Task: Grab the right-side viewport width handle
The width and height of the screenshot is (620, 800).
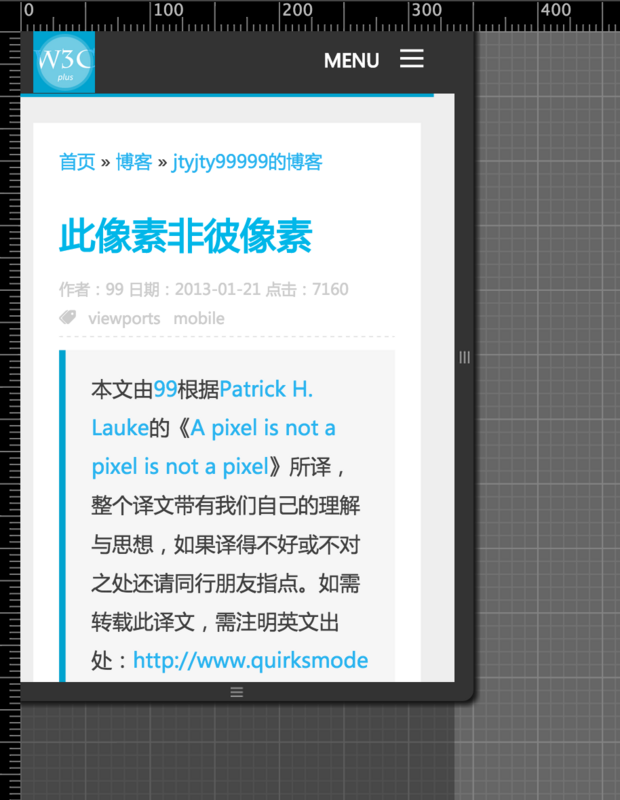Action: pos(464,357)
